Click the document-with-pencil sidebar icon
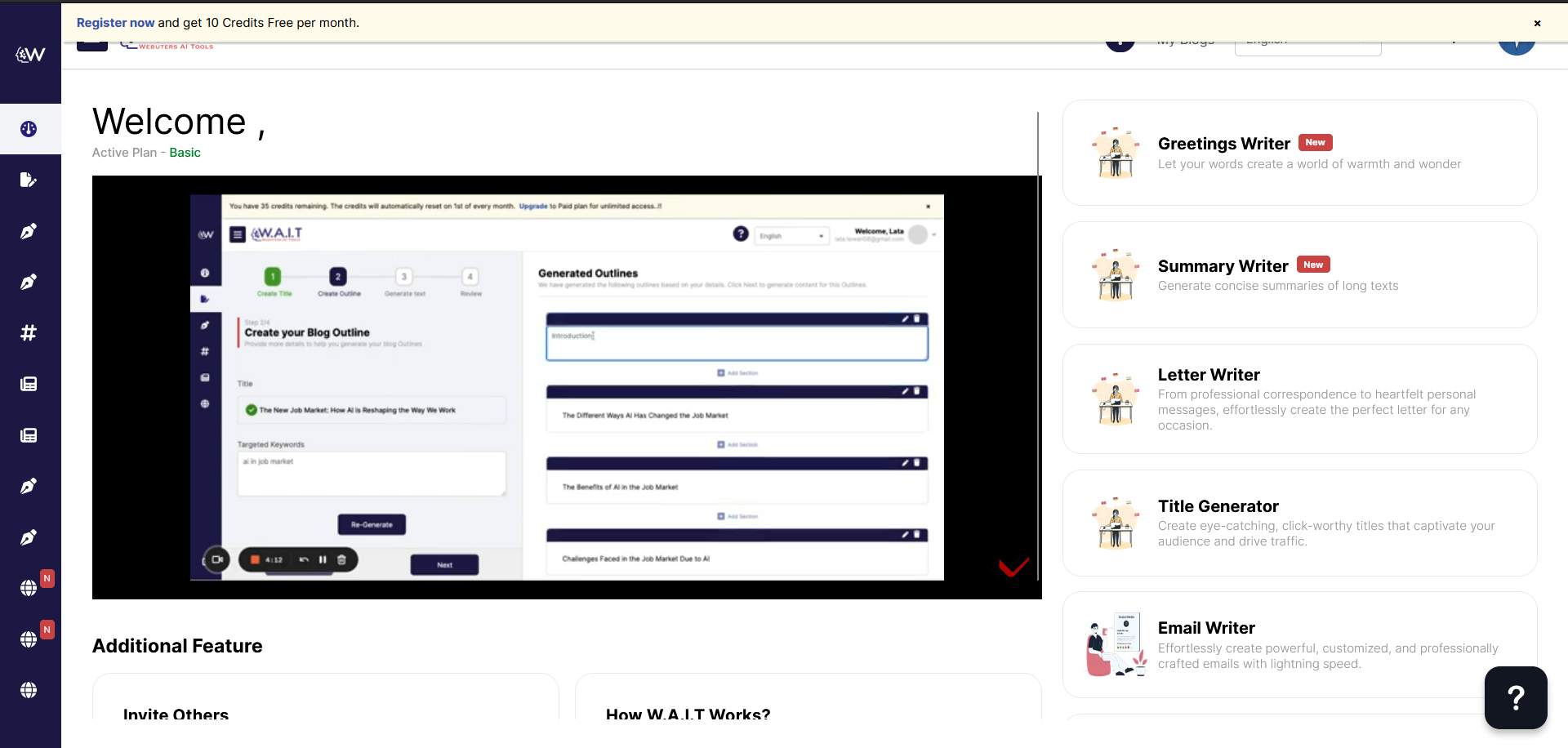Viewport: 1568px width, 748px height. pyautogui.click(x=29, y=180)
